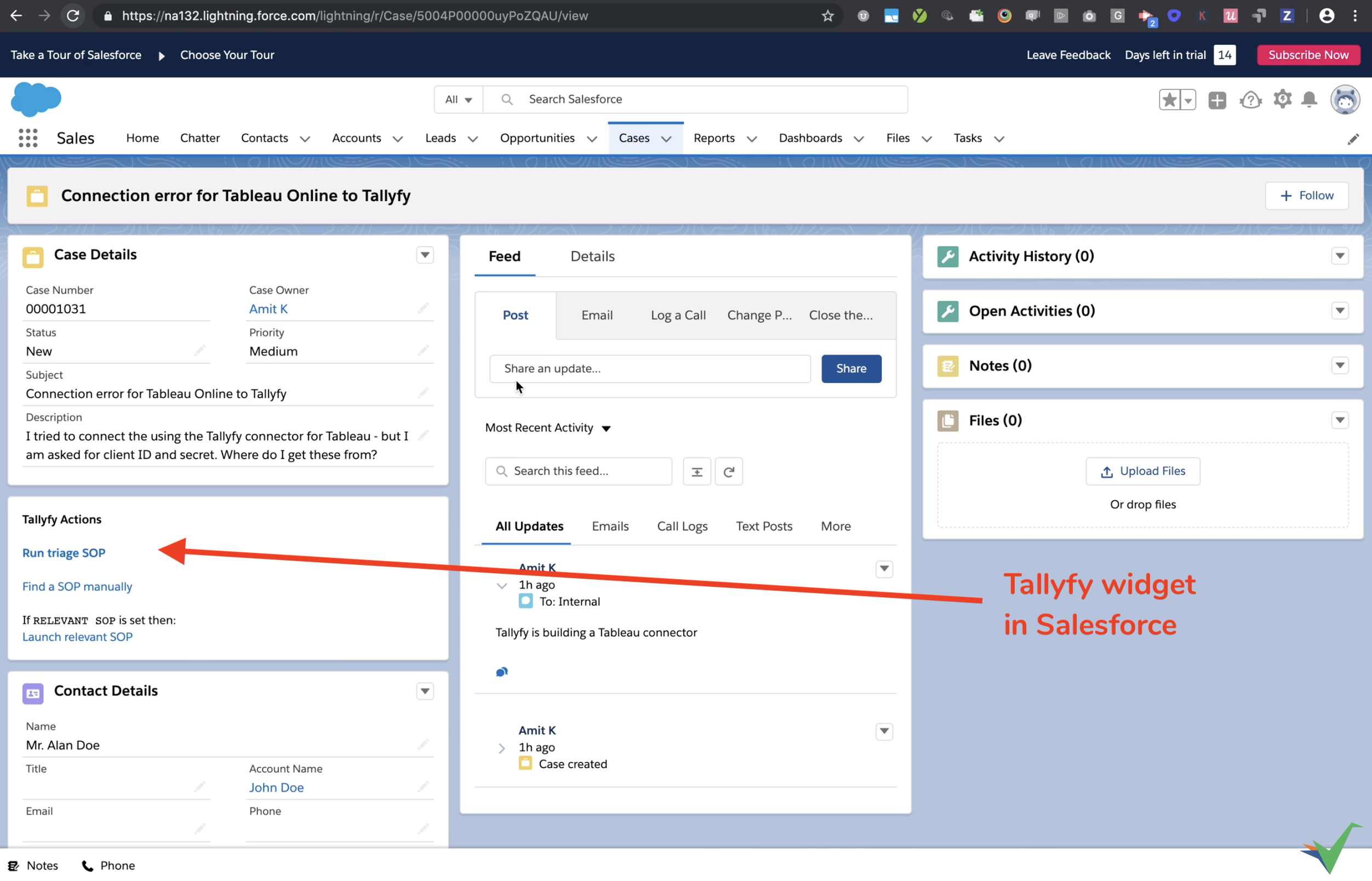
Task: Open the Activity History dropdown arrow
Action: point(1340,256)
